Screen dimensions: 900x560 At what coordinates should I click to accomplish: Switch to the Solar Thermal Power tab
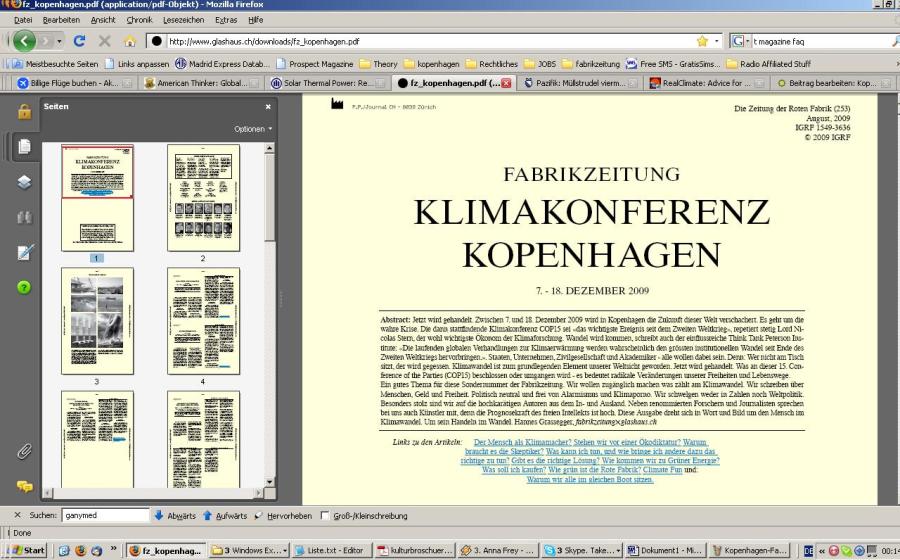click(328, 83)
